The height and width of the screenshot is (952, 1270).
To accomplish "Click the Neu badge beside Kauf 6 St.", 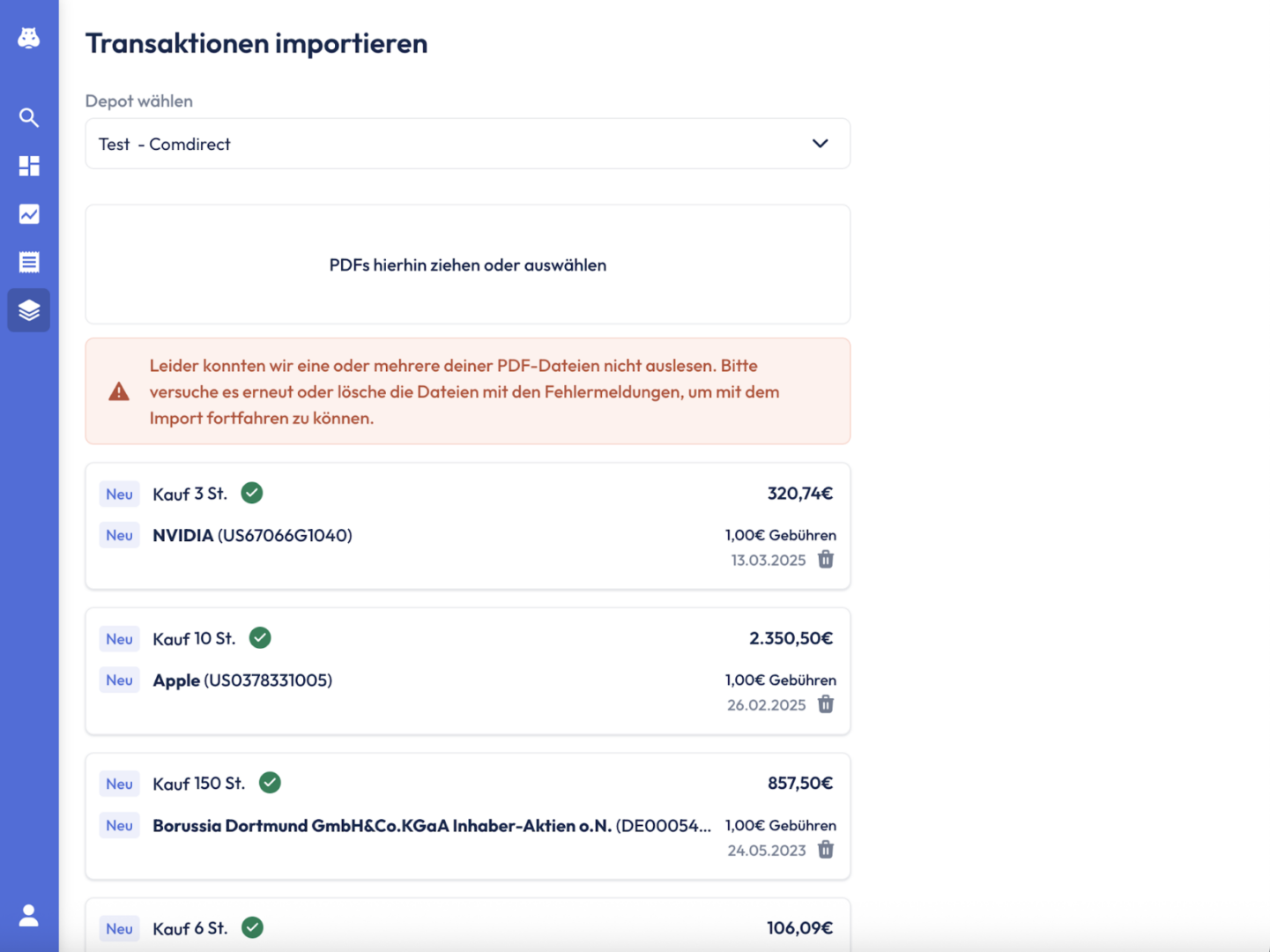I will coord(119,928).
